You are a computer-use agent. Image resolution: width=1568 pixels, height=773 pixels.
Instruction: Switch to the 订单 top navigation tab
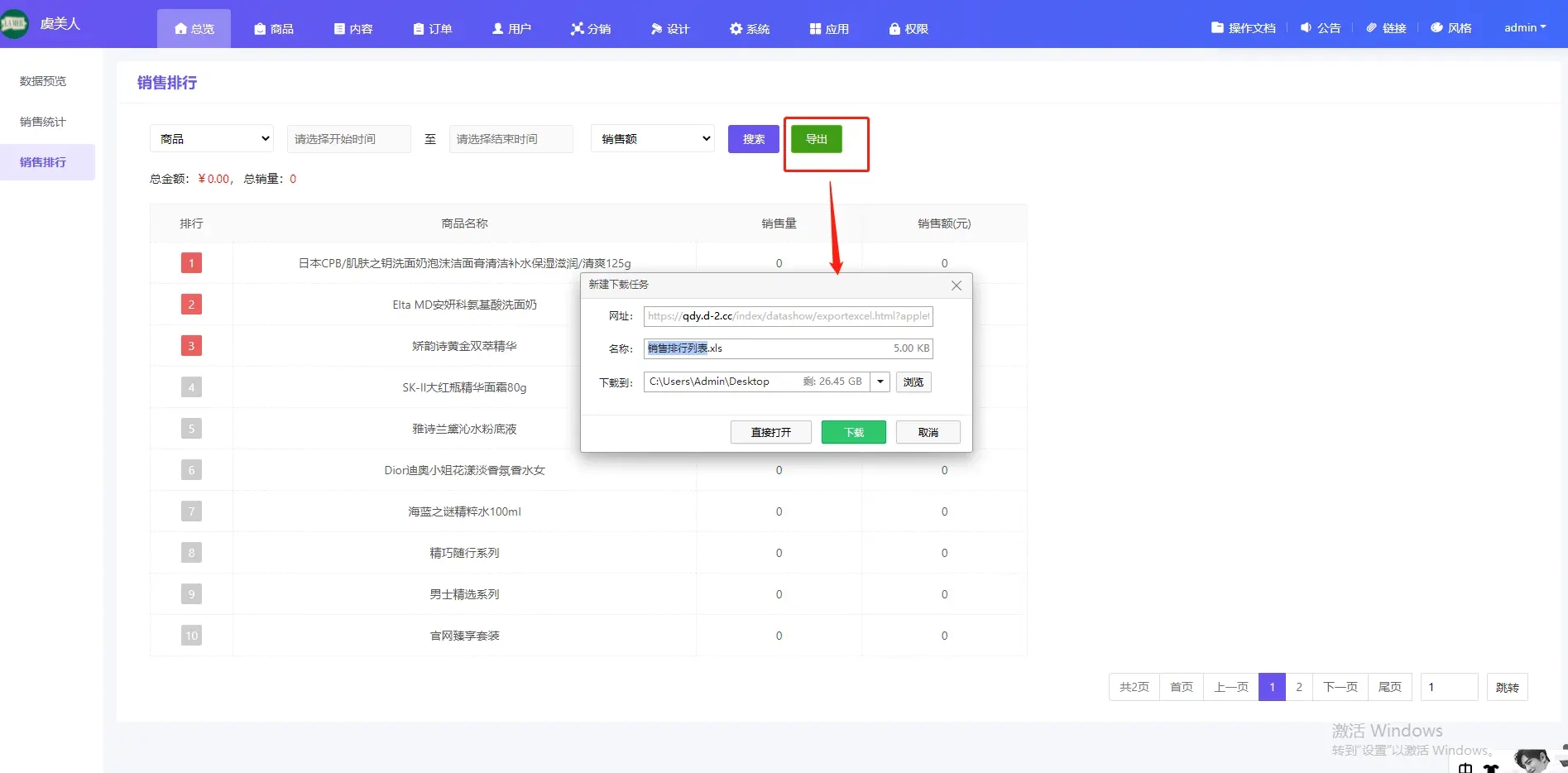pyautogui.click(x=432, y=29)
